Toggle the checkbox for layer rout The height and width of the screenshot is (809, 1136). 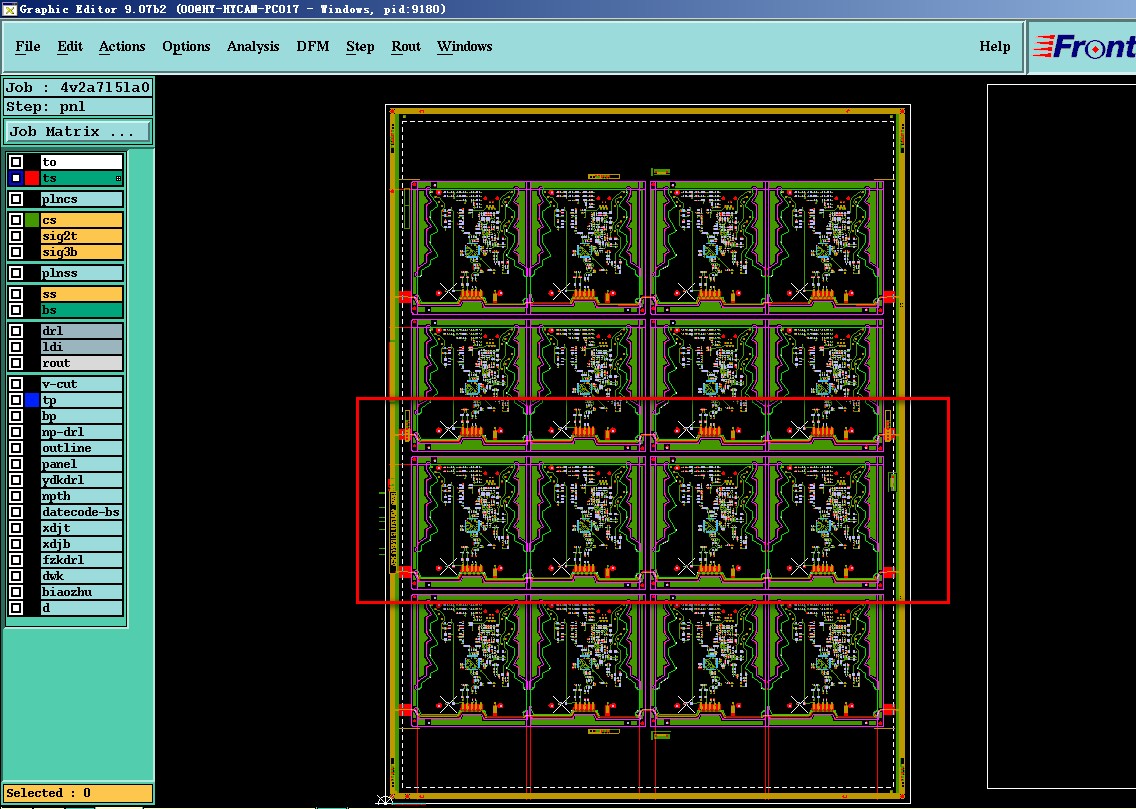16,363
